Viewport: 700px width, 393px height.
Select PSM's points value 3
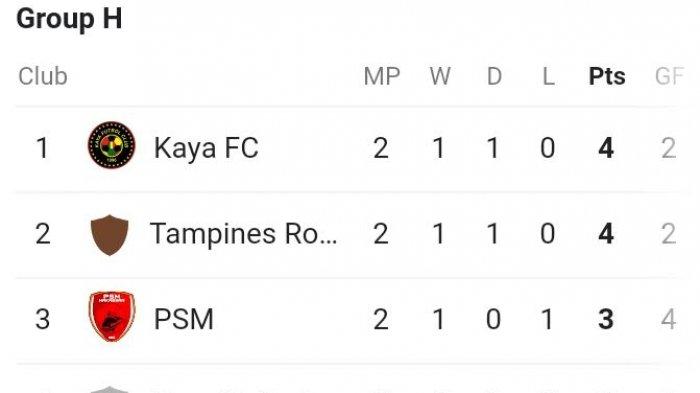[606, 319]
